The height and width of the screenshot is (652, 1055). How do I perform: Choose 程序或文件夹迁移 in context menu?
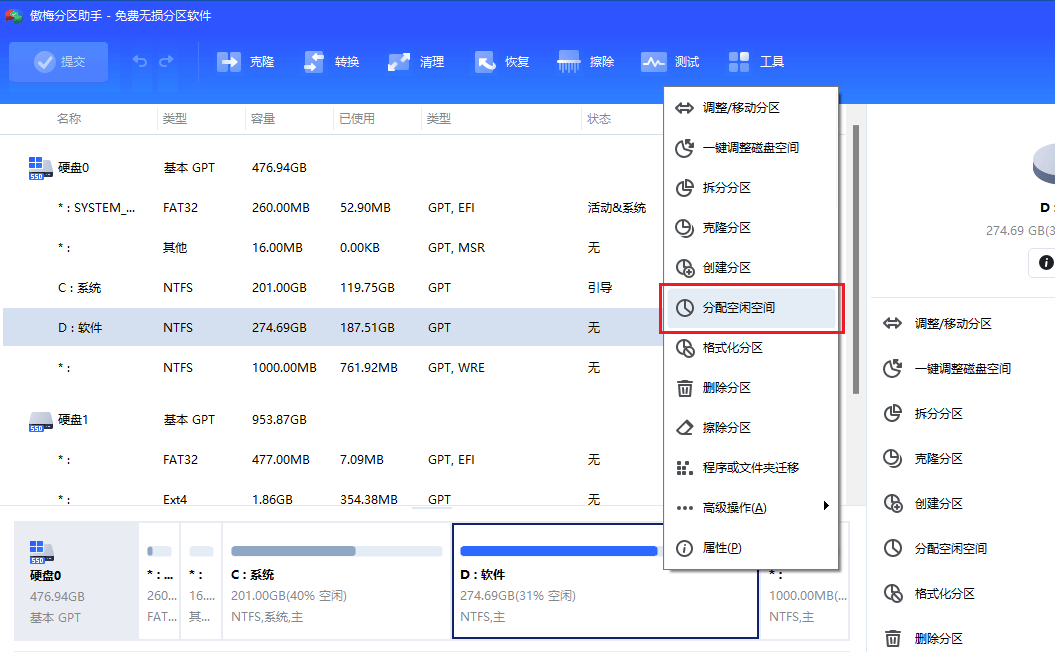pyautogui.click(x=751, y=468)
